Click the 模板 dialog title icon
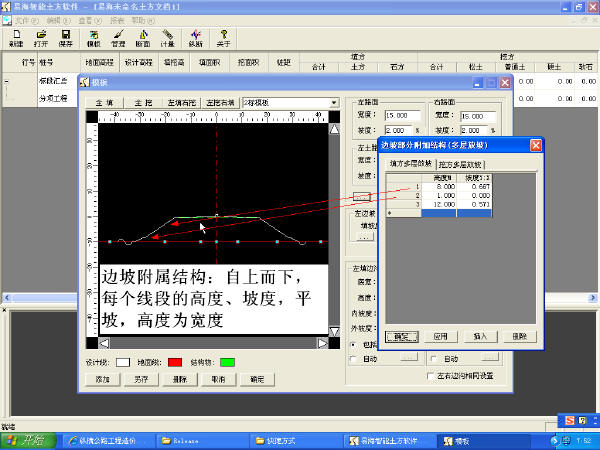The image size is (600, 450). (x=85, y=82)
